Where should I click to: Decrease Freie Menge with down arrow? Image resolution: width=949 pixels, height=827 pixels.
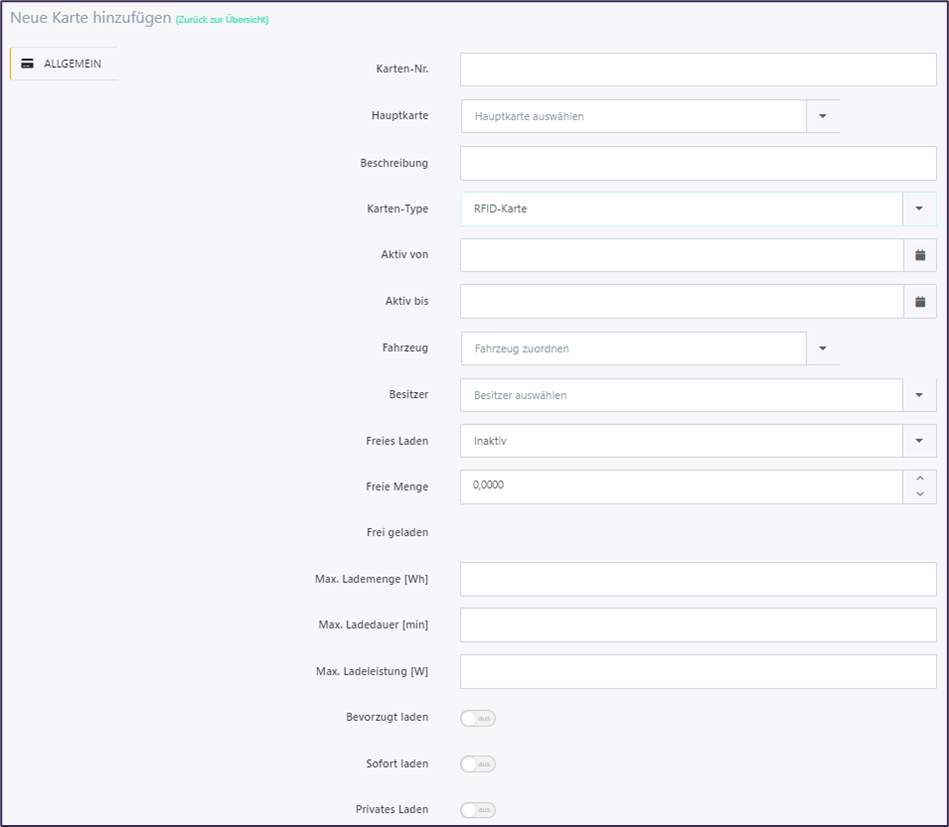[920, 494]
